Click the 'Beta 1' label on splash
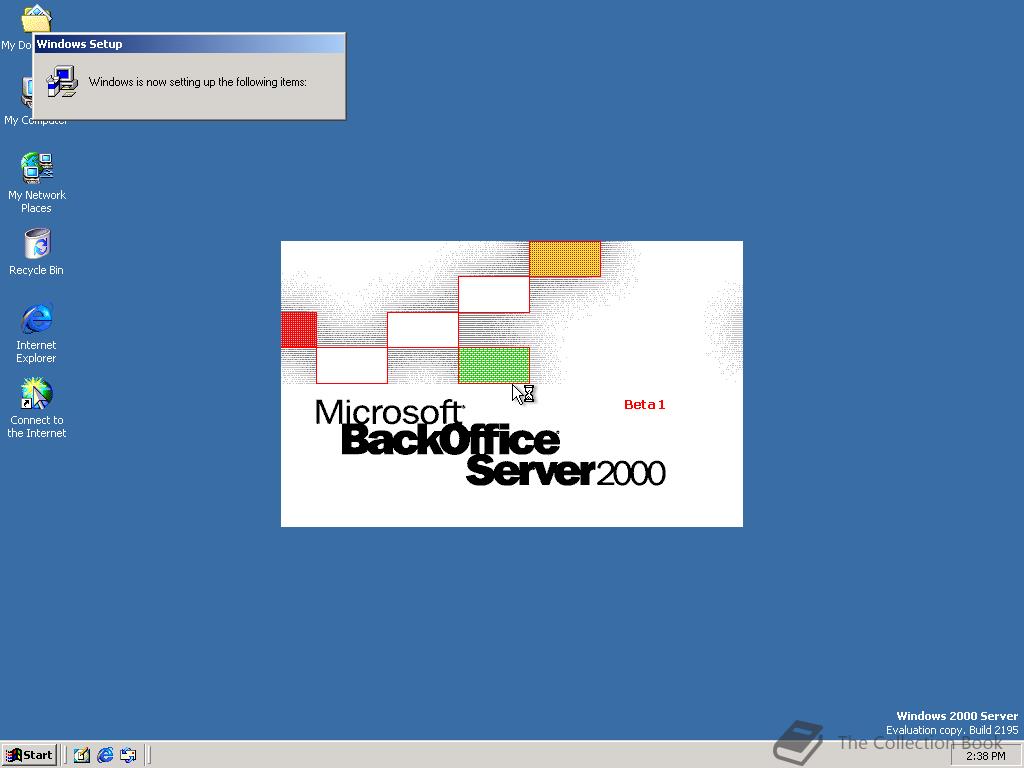Image resolution: width=1024 pixels, height=768 pixels. [x=645, y=404]
